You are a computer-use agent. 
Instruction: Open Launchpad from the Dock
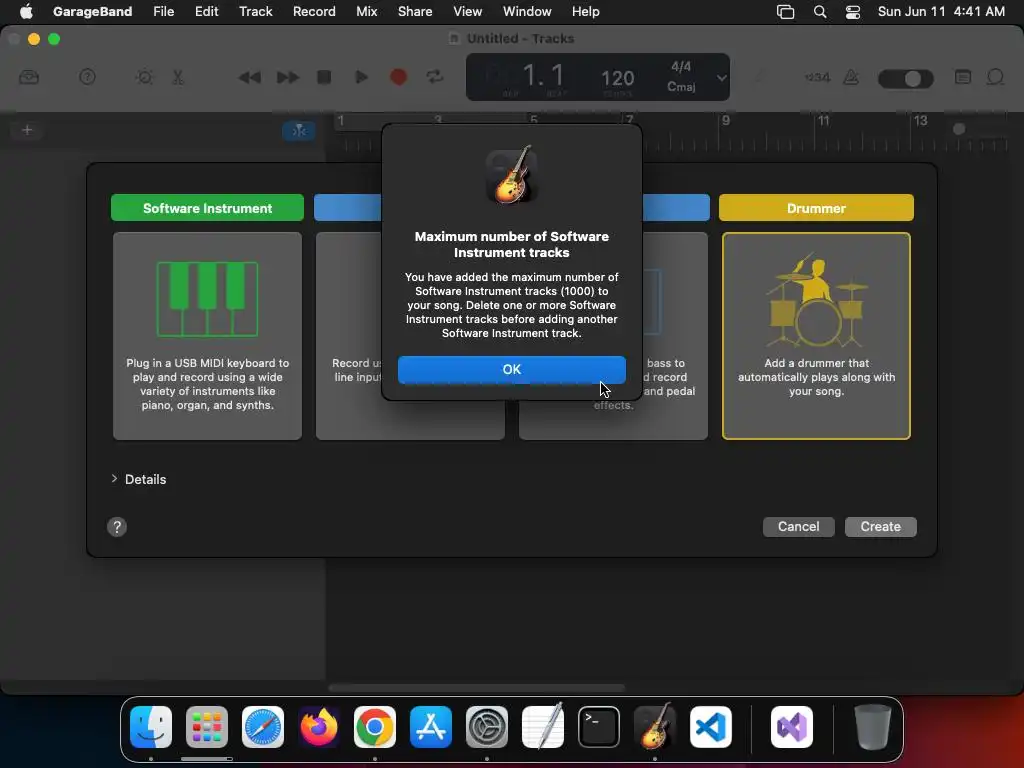click(x=206, y=727)
